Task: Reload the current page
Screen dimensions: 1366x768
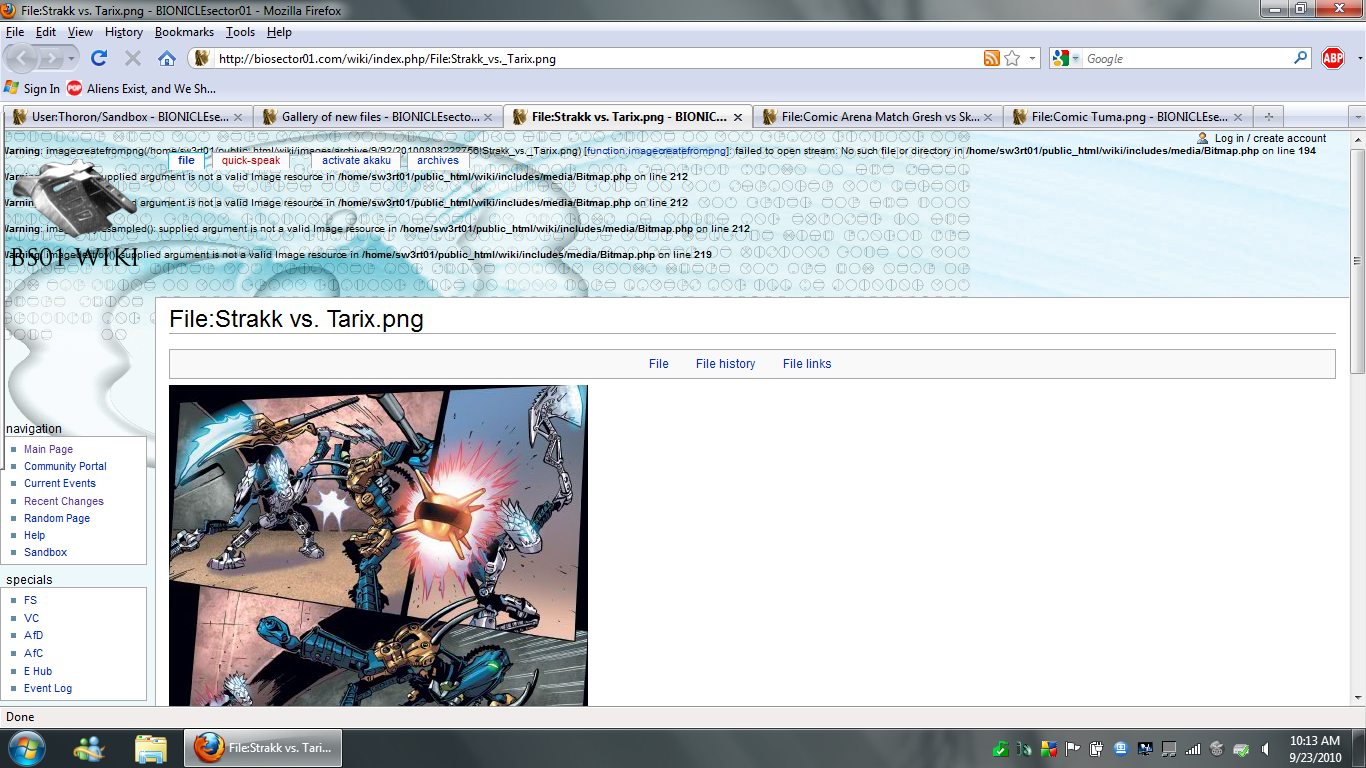Action: [99, 58]
